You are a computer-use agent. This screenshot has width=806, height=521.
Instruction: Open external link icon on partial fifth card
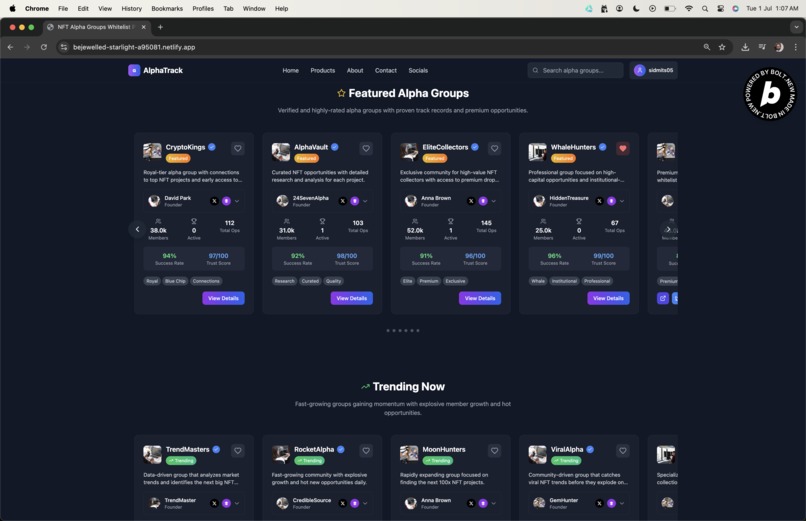[x=663, y=298]
